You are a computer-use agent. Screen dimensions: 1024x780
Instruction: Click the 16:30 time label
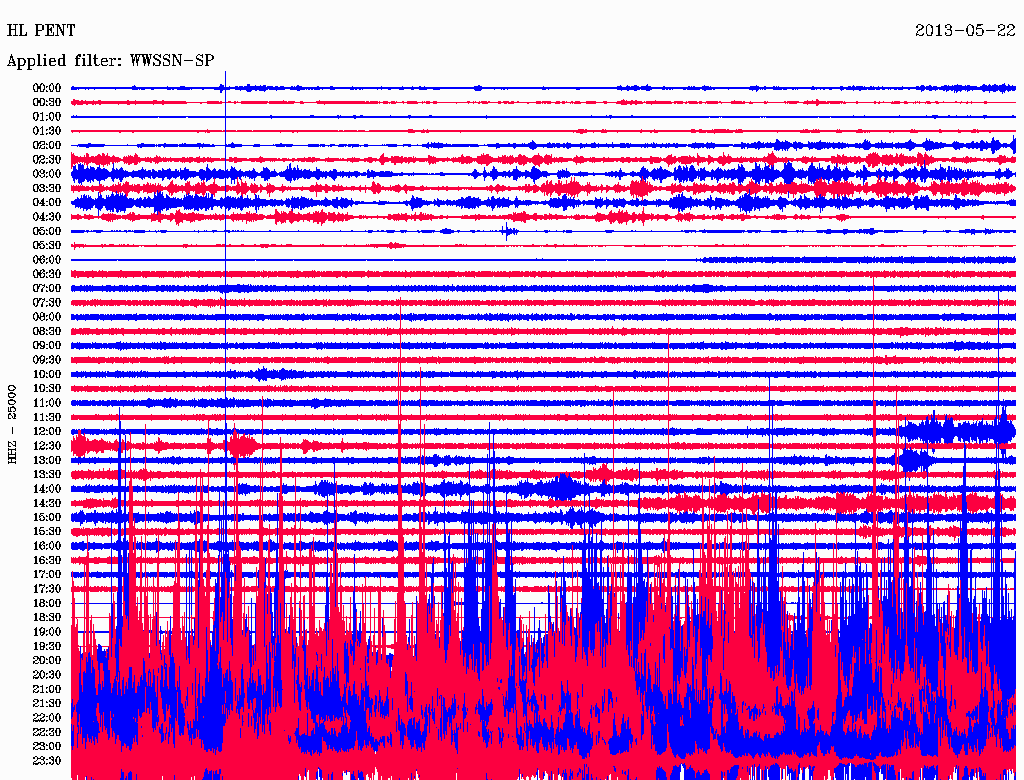pos(47,560)
